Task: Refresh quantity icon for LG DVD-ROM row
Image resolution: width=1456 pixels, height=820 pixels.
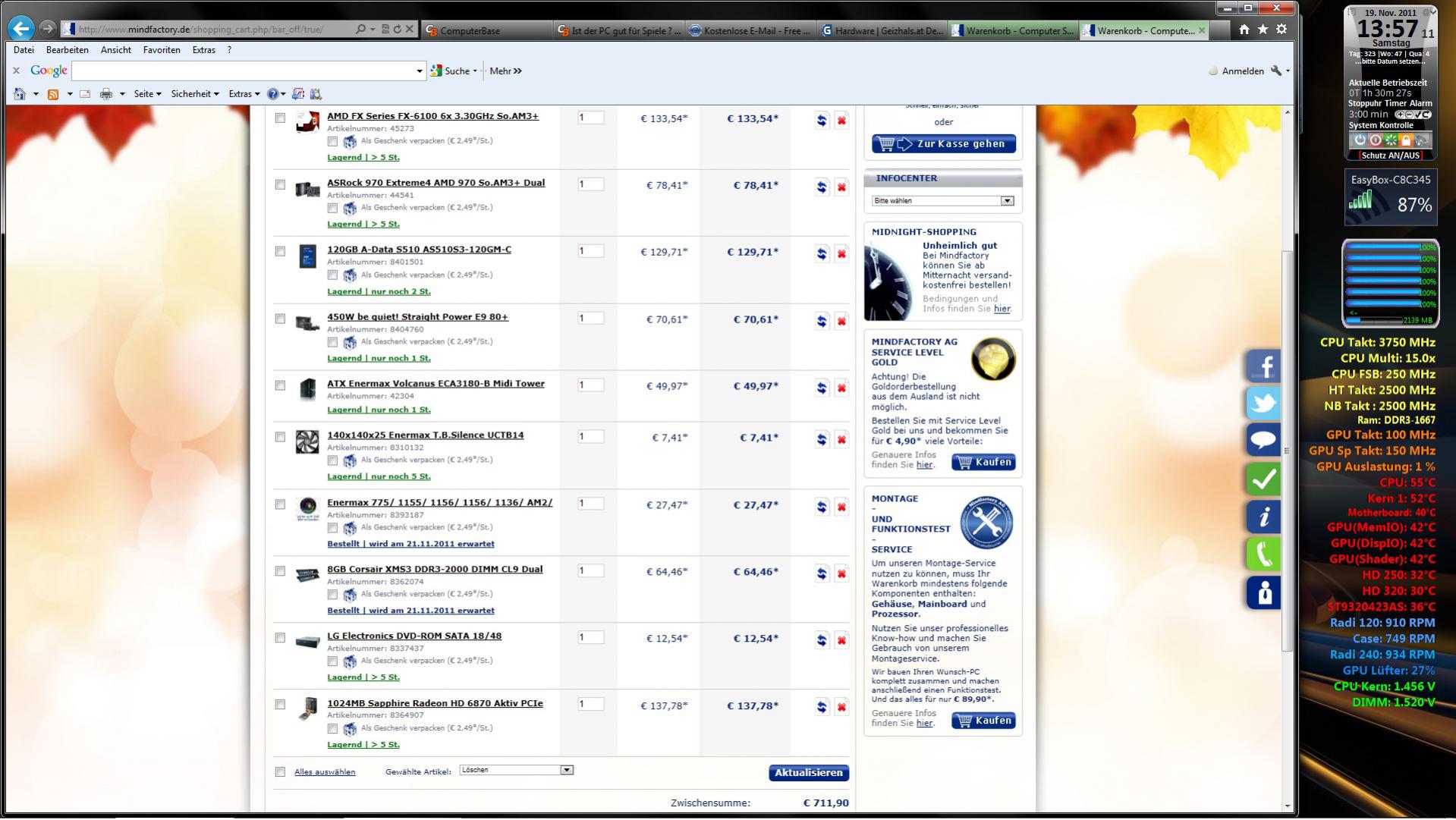Action: (x=822, y=641)
